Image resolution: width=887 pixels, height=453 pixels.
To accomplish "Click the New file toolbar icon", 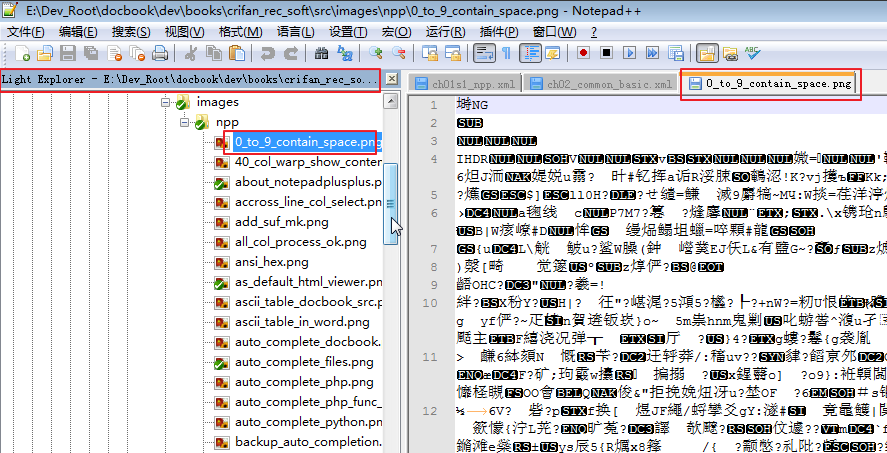I will pyautogui.click(x=22, y=53).
